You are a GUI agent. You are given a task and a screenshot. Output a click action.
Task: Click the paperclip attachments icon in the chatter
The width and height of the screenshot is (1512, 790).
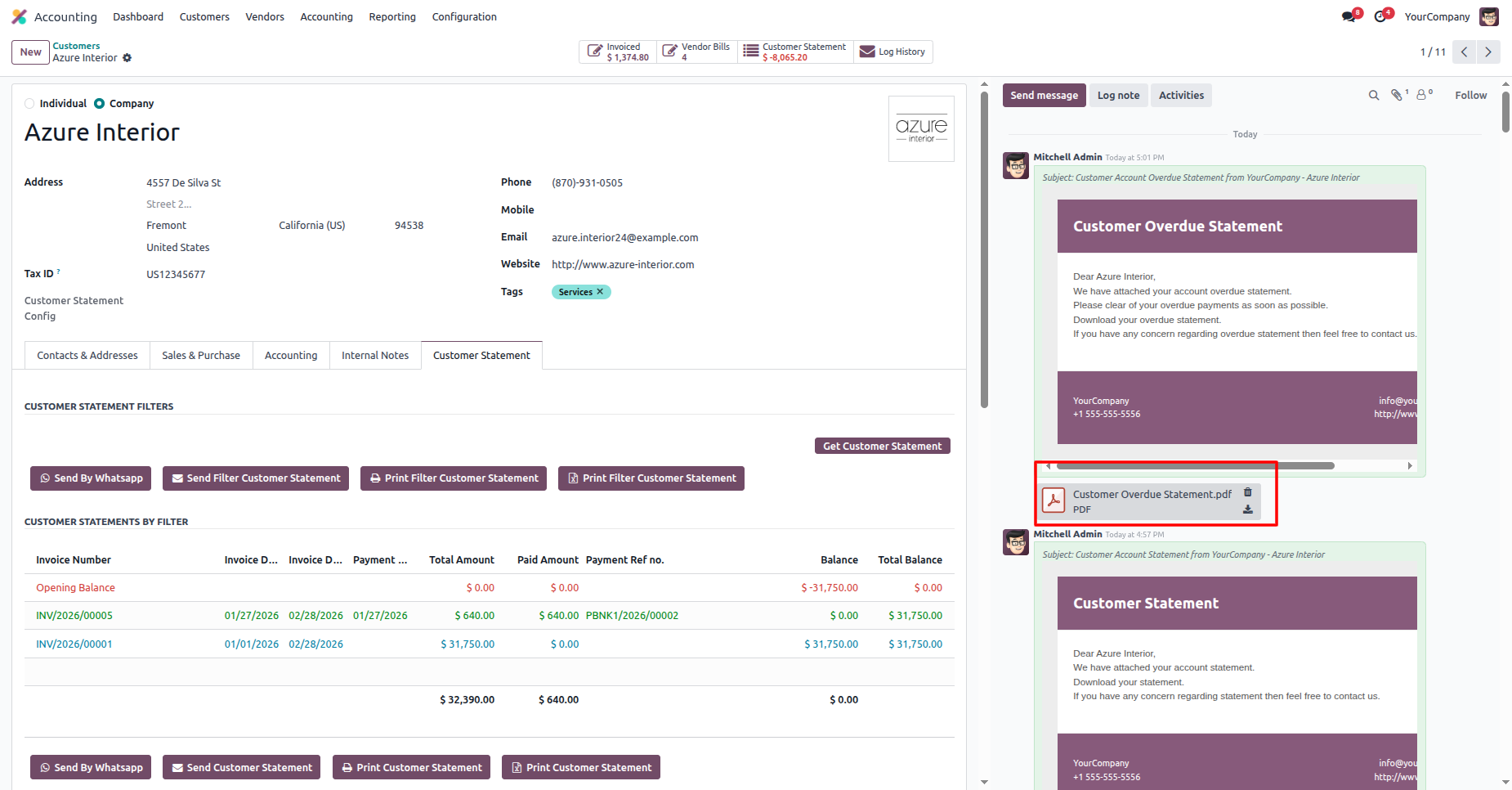tap(1397, 96)
